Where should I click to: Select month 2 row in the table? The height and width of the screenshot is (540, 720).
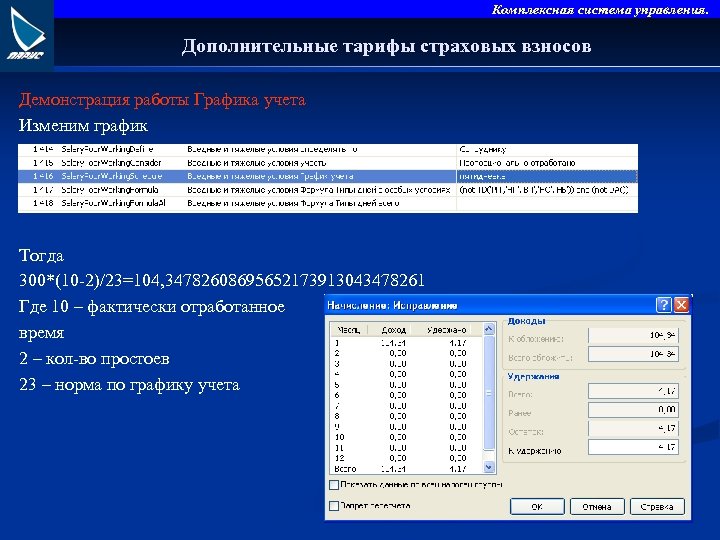(x=406, y=353)
